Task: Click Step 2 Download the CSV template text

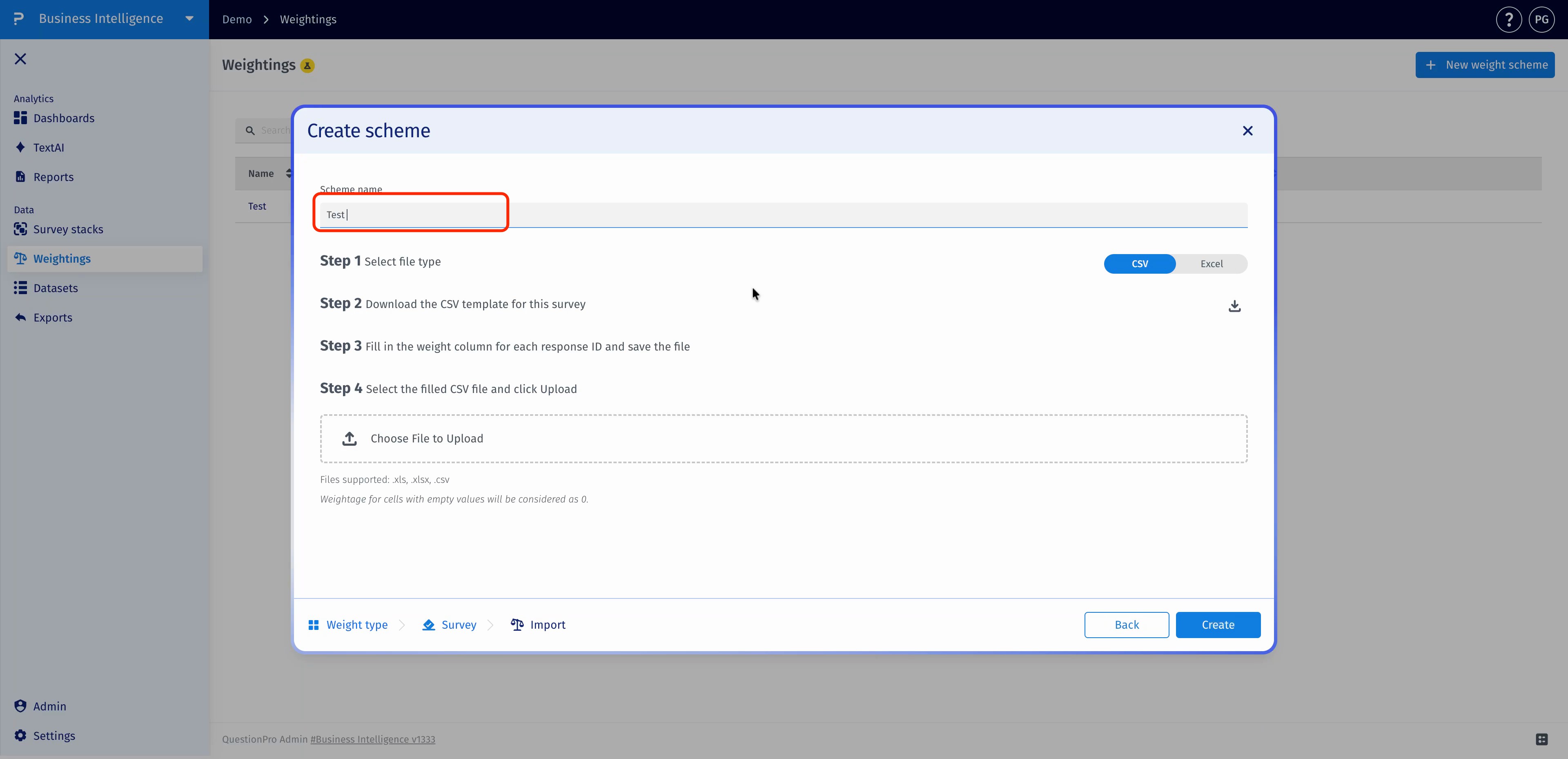Action: tap(452, 304)
